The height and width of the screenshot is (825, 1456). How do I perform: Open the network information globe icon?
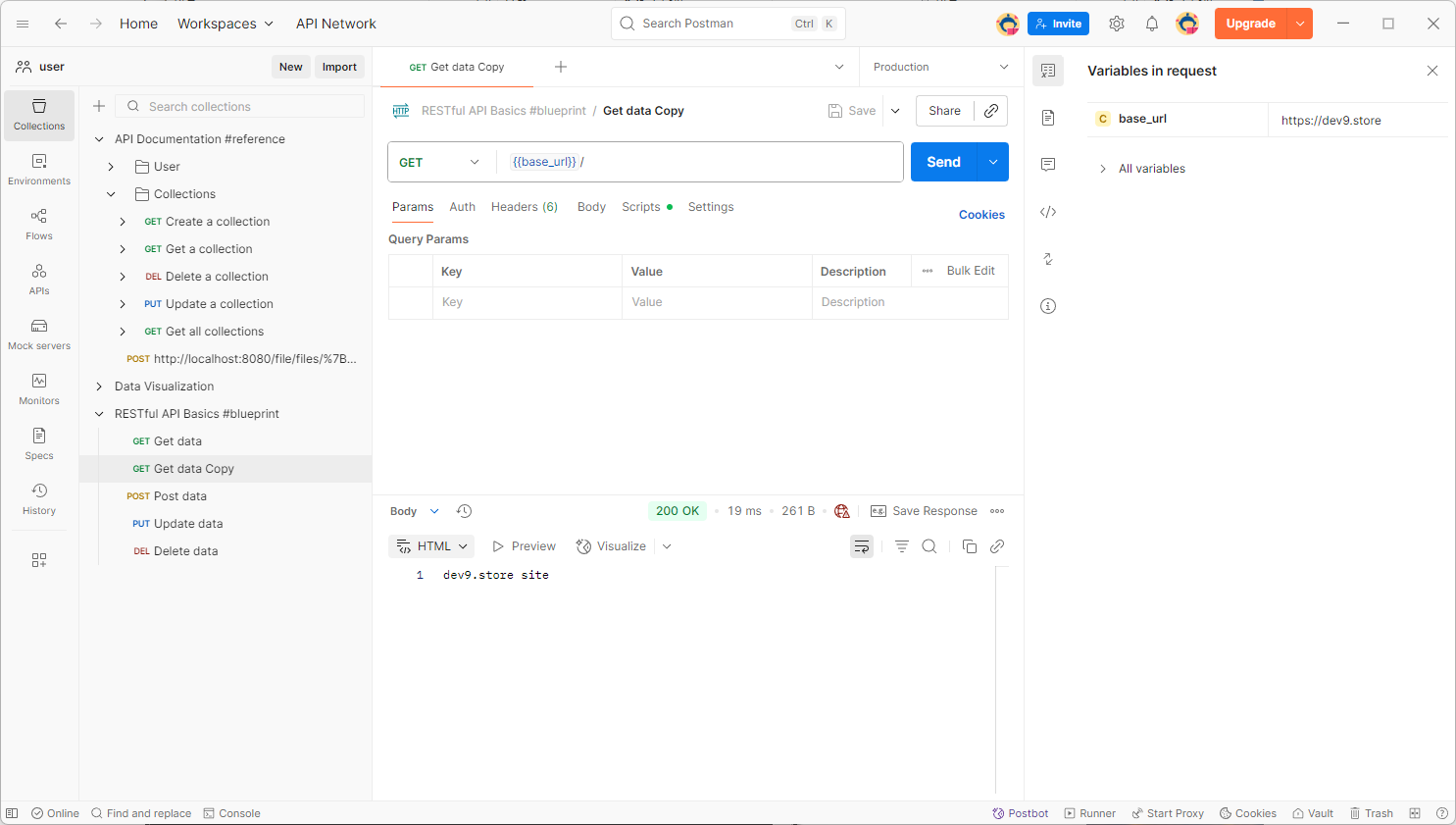click(842, 511)
